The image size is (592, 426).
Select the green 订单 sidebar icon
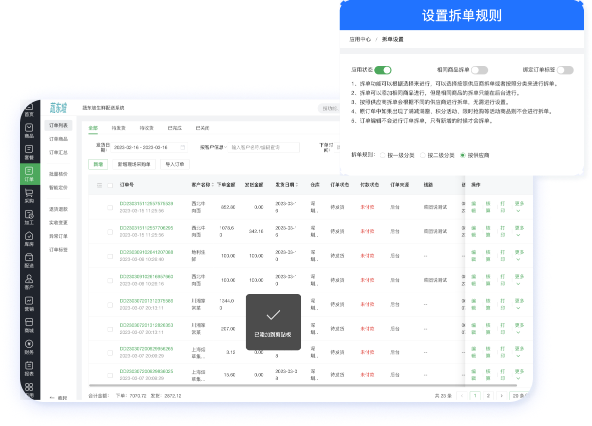[29, 174]
